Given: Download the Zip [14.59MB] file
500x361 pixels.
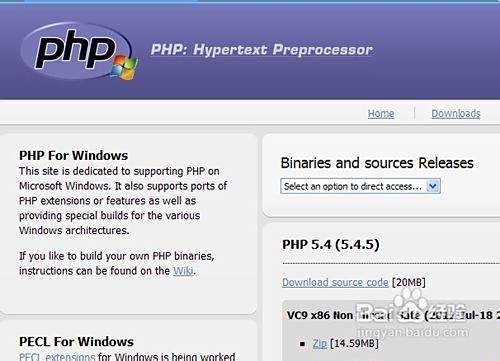Looking at the screenshot, I should 319,343.
